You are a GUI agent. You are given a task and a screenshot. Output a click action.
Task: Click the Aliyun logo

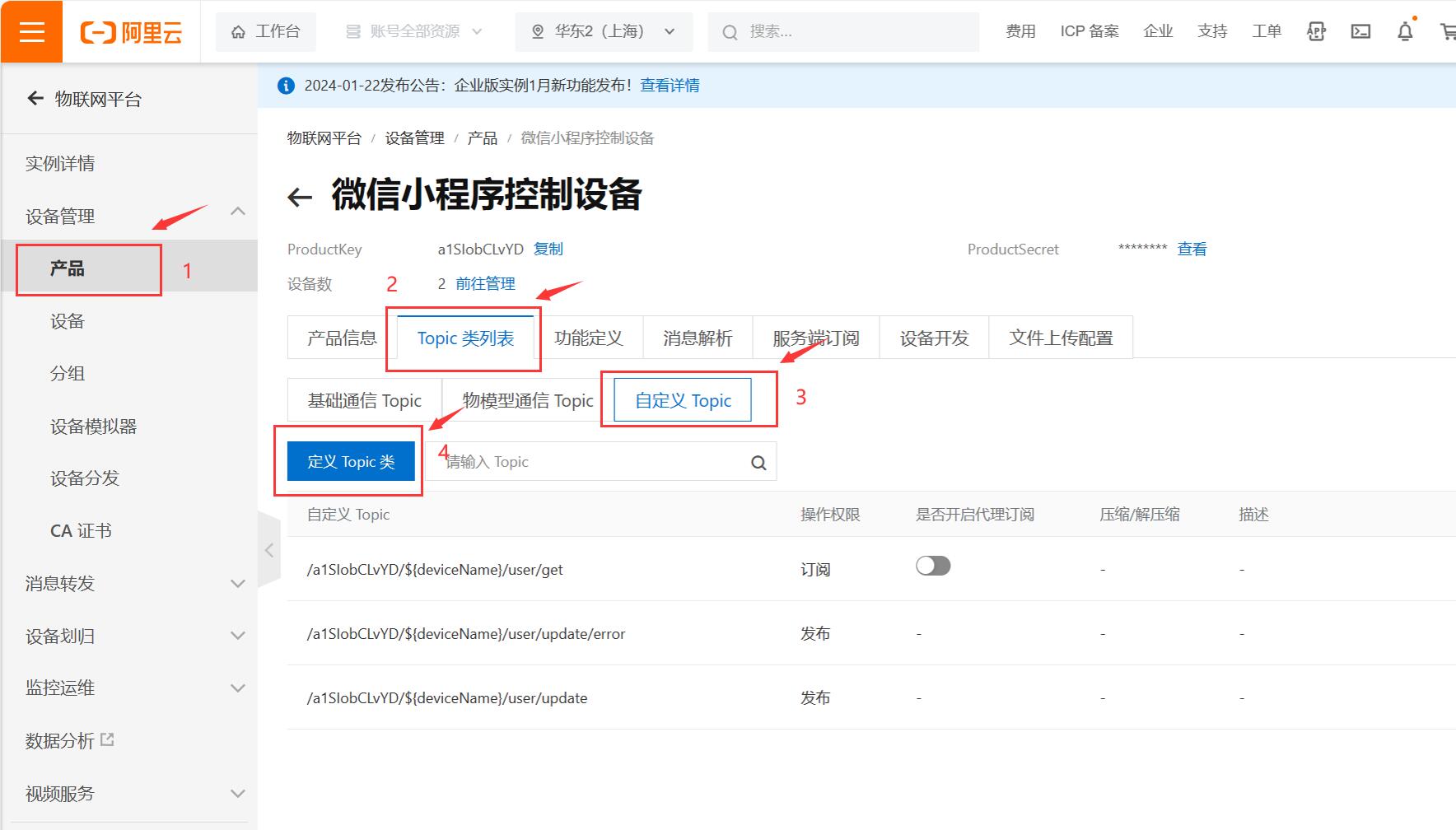(x=131, y=32)
